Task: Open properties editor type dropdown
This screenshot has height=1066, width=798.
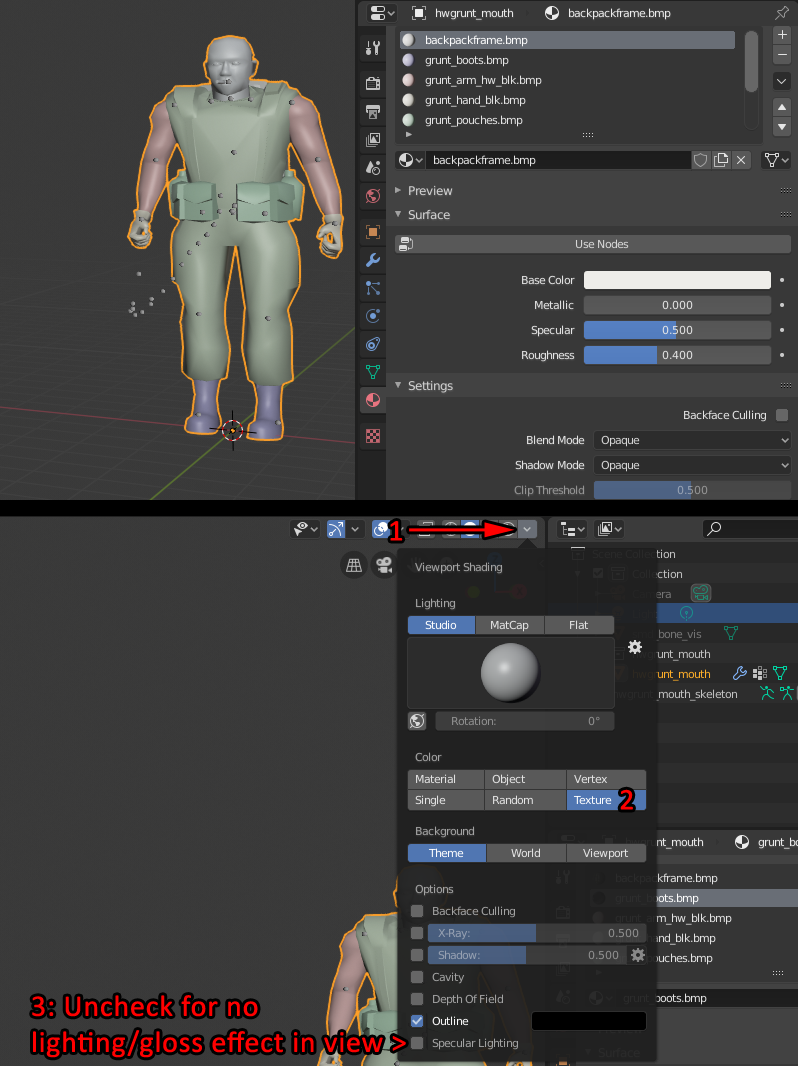Action: pyautogui.click(x=381, y=13)
